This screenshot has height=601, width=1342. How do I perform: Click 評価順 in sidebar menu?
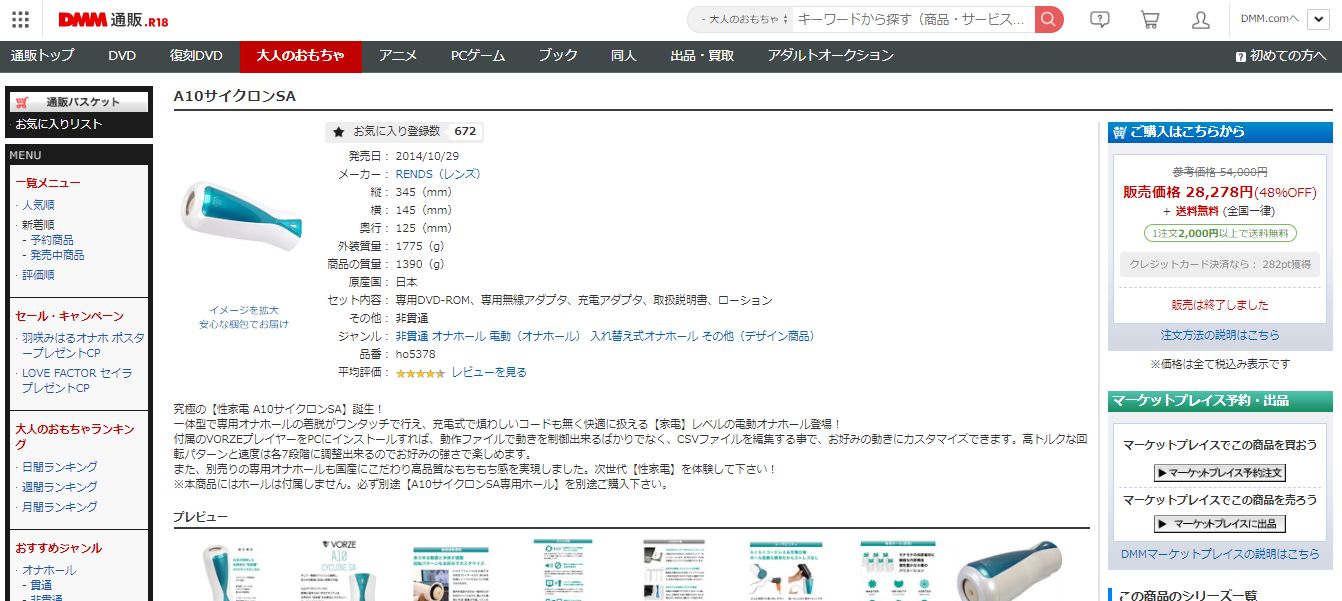coord(39,275)
